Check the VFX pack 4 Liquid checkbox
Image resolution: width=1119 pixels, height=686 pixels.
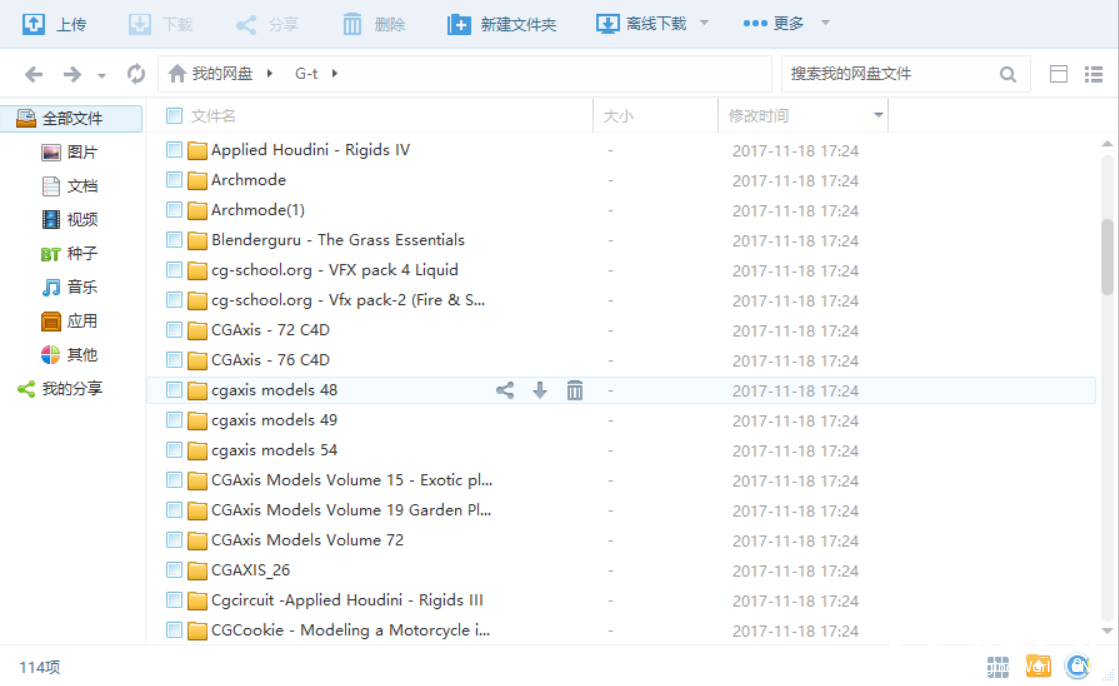point(174,269)
